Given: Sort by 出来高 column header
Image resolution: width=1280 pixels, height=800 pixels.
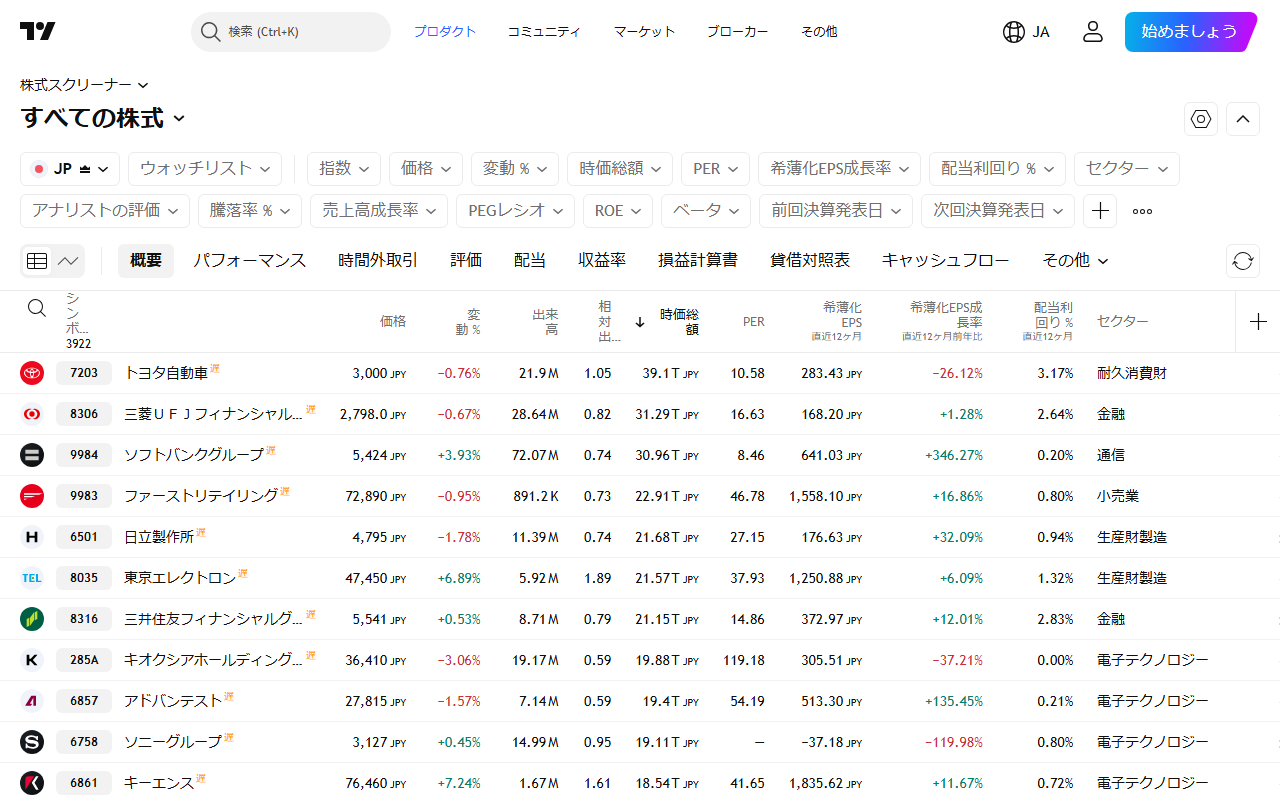Looking at the screenshot, I should pos(545,321).
